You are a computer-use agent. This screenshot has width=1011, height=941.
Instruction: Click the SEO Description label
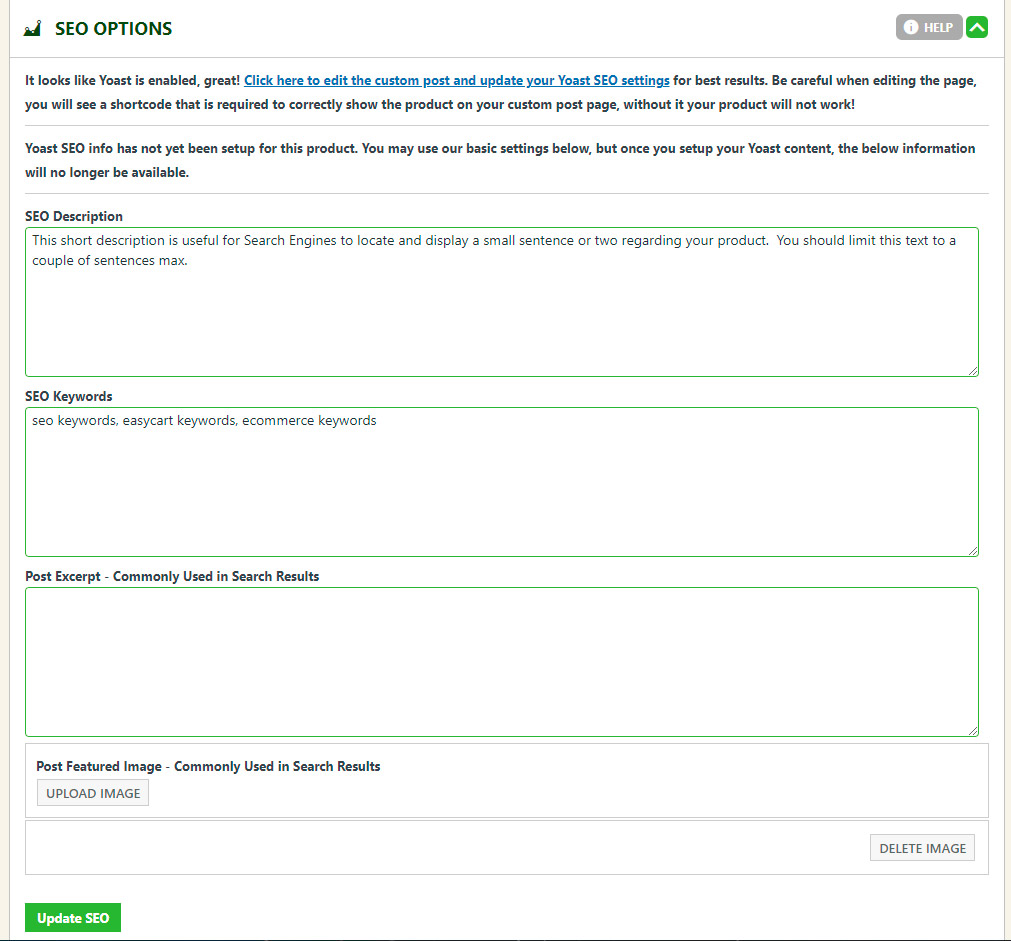click(x=74, y=216)
